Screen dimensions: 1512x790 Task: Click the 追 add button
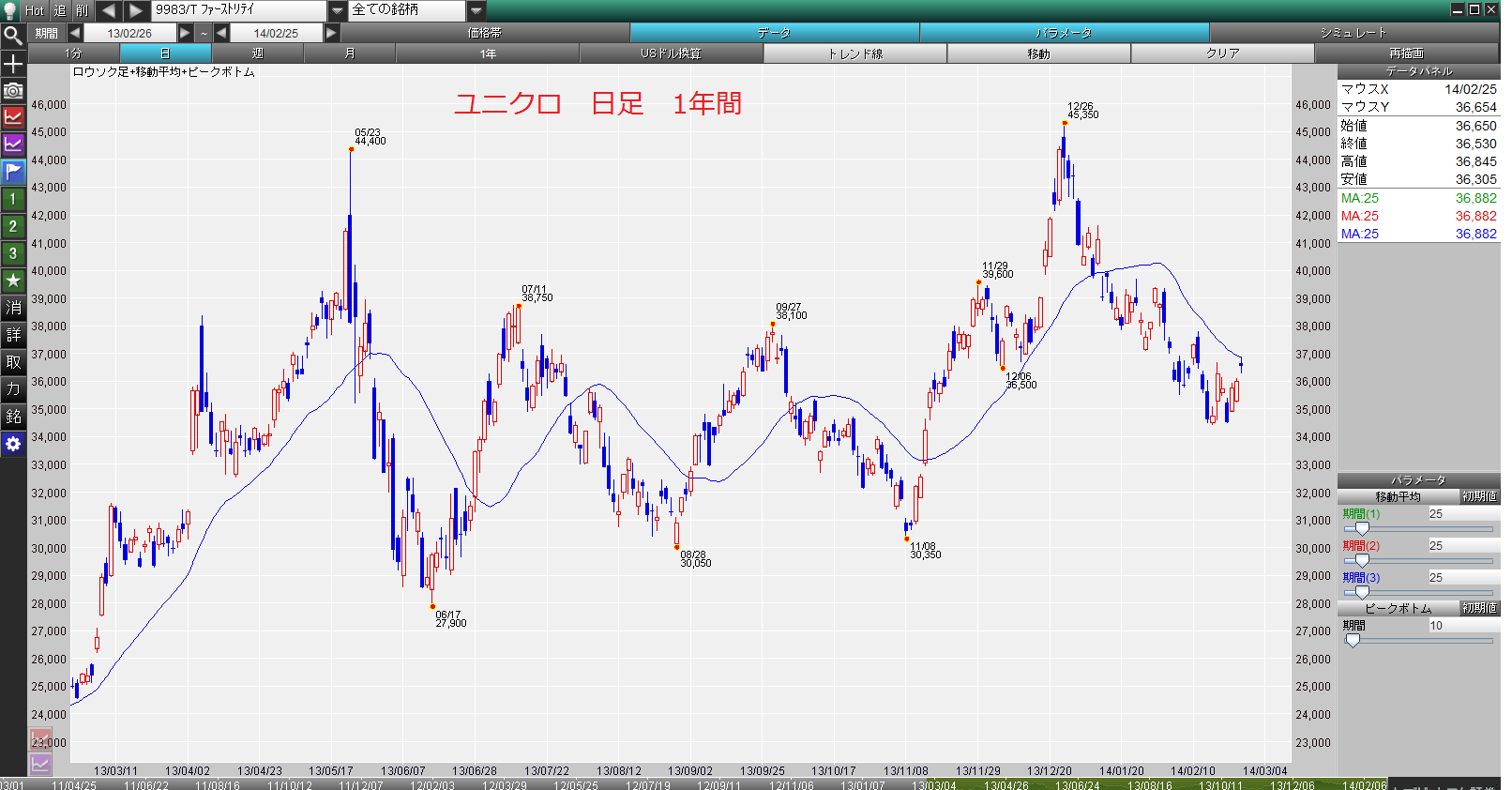(60, 10)
